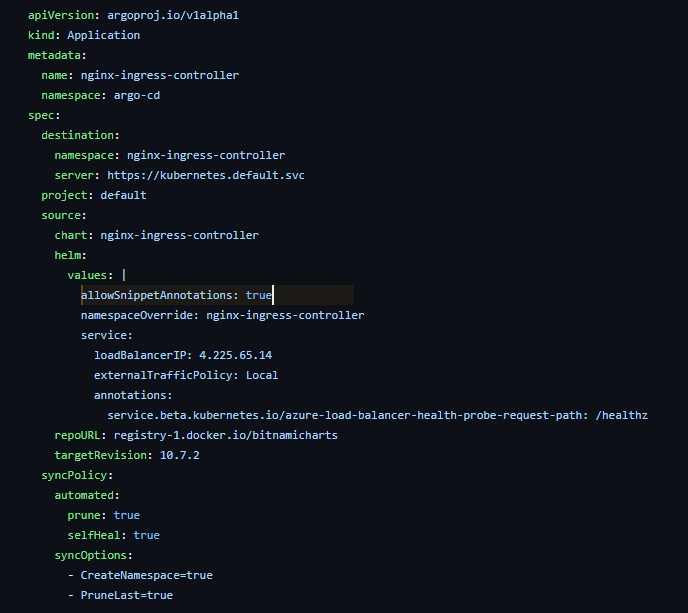Click the 'true' value after selfHeal
688x613 pixels.
coord(147,535)
